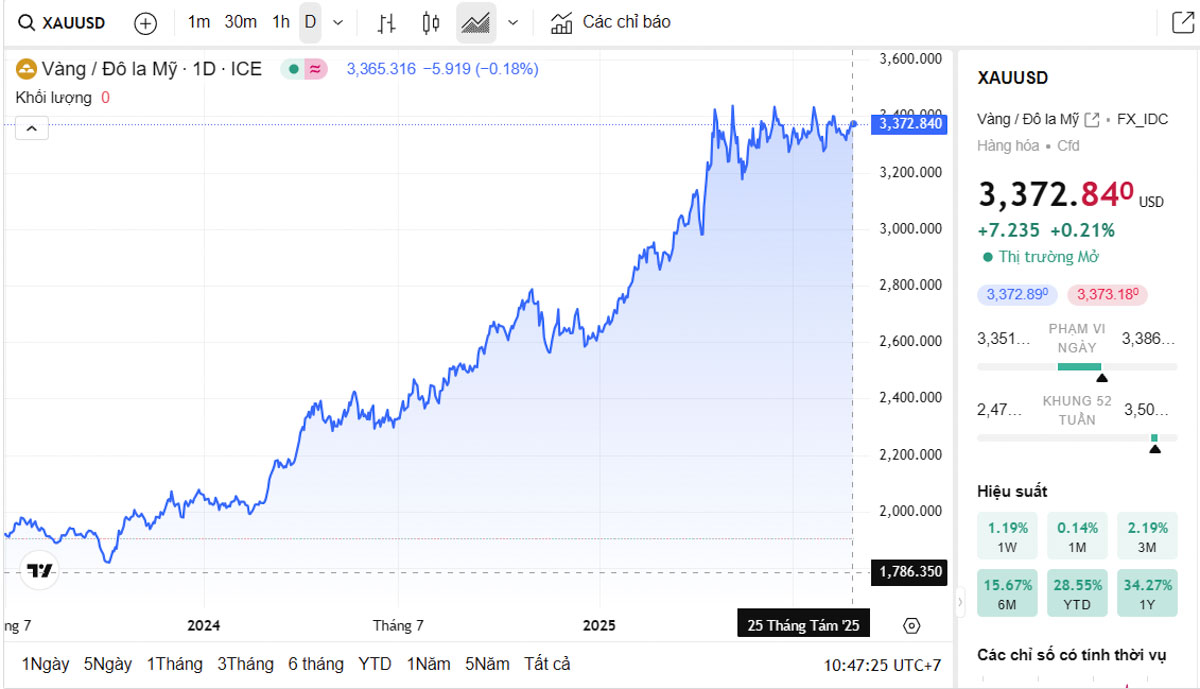This screenshot has height=689, width=1200.
Task: Click the XAUUSD symbol search box
Action: [x=63, y=22]
